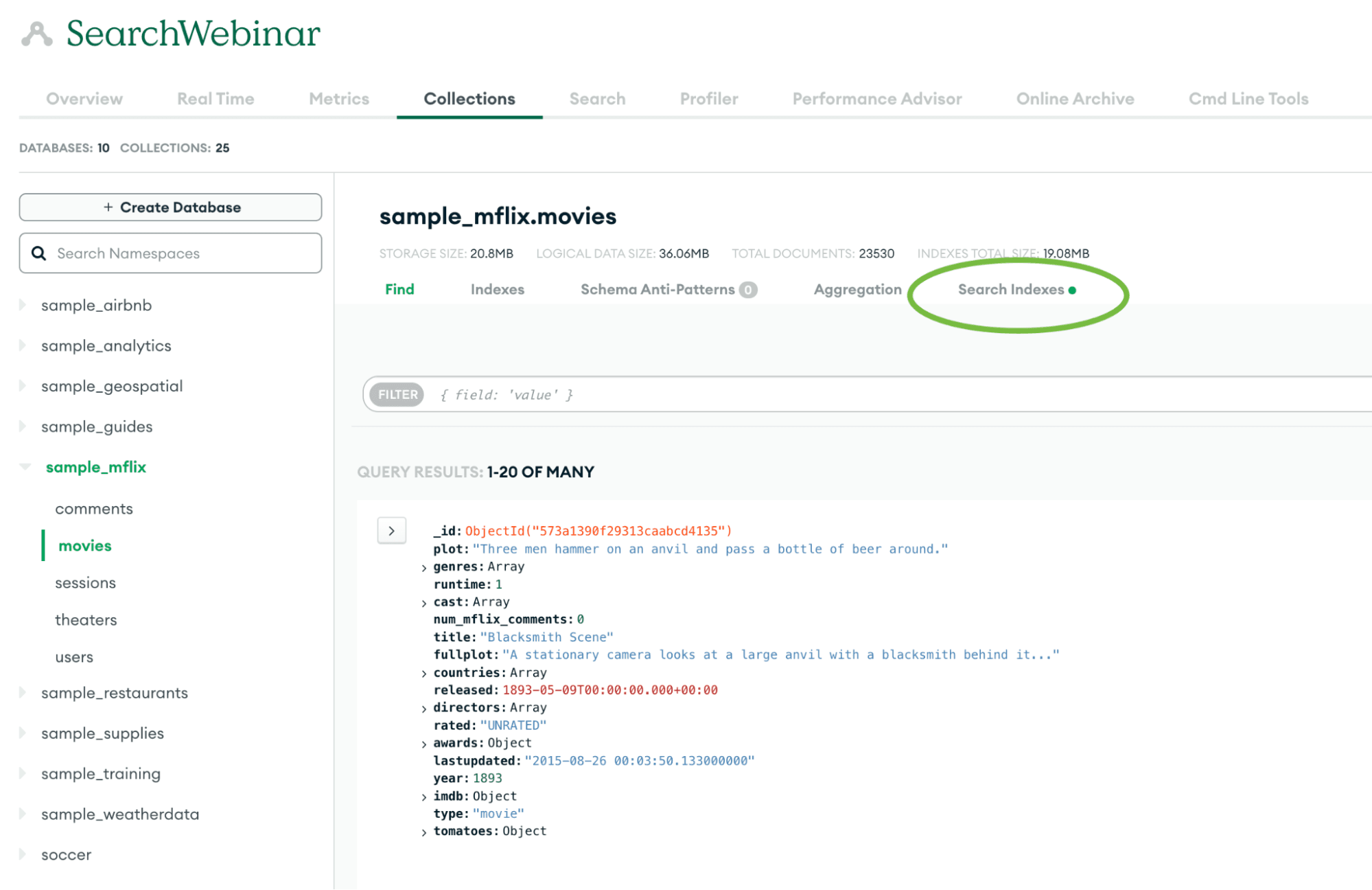The image size is (1372, 890).
Task: Click the movies collection link
Action: pyautogui.click(x=85, y=545)
